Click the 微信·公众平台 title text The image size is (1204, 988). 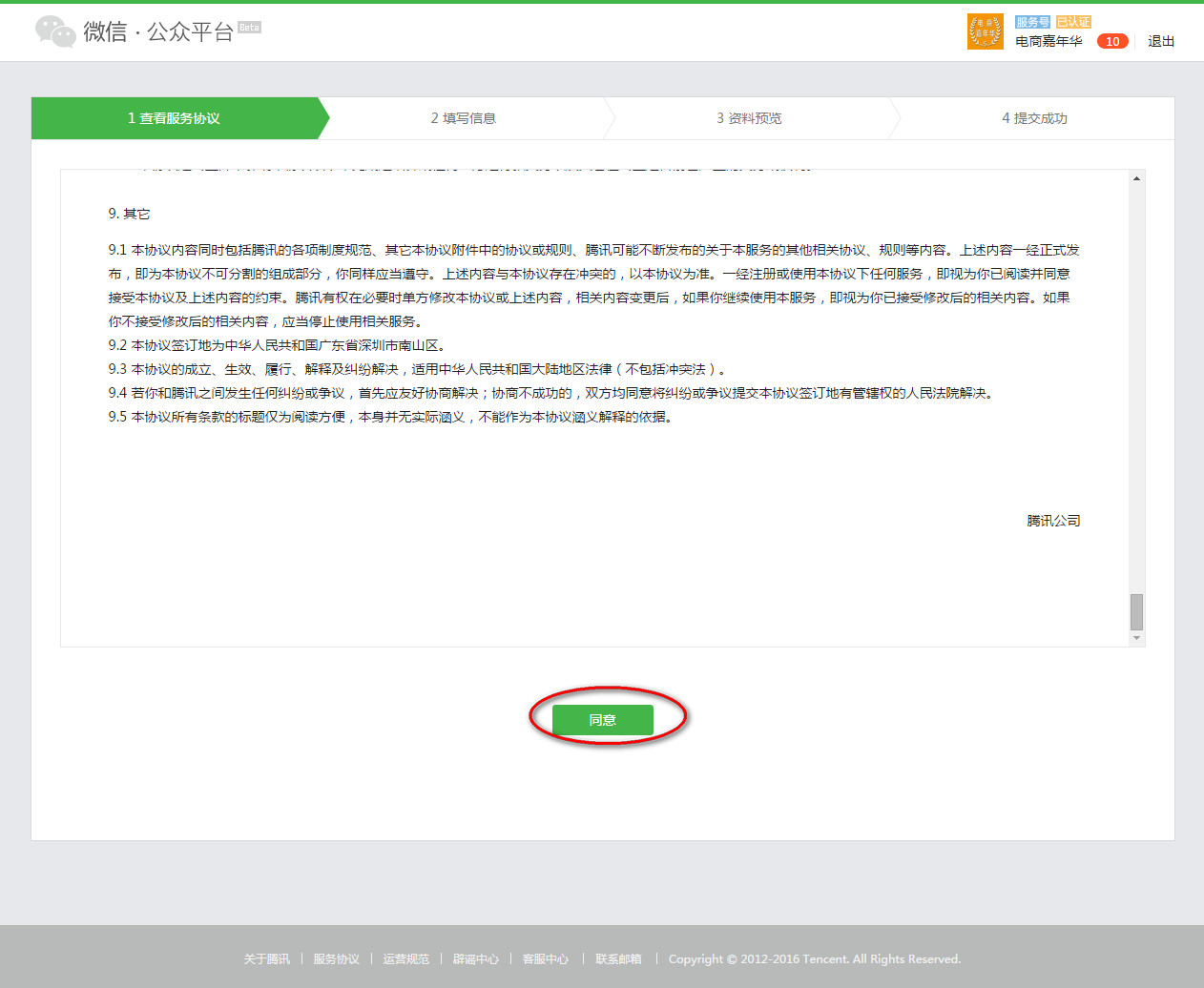158,31
